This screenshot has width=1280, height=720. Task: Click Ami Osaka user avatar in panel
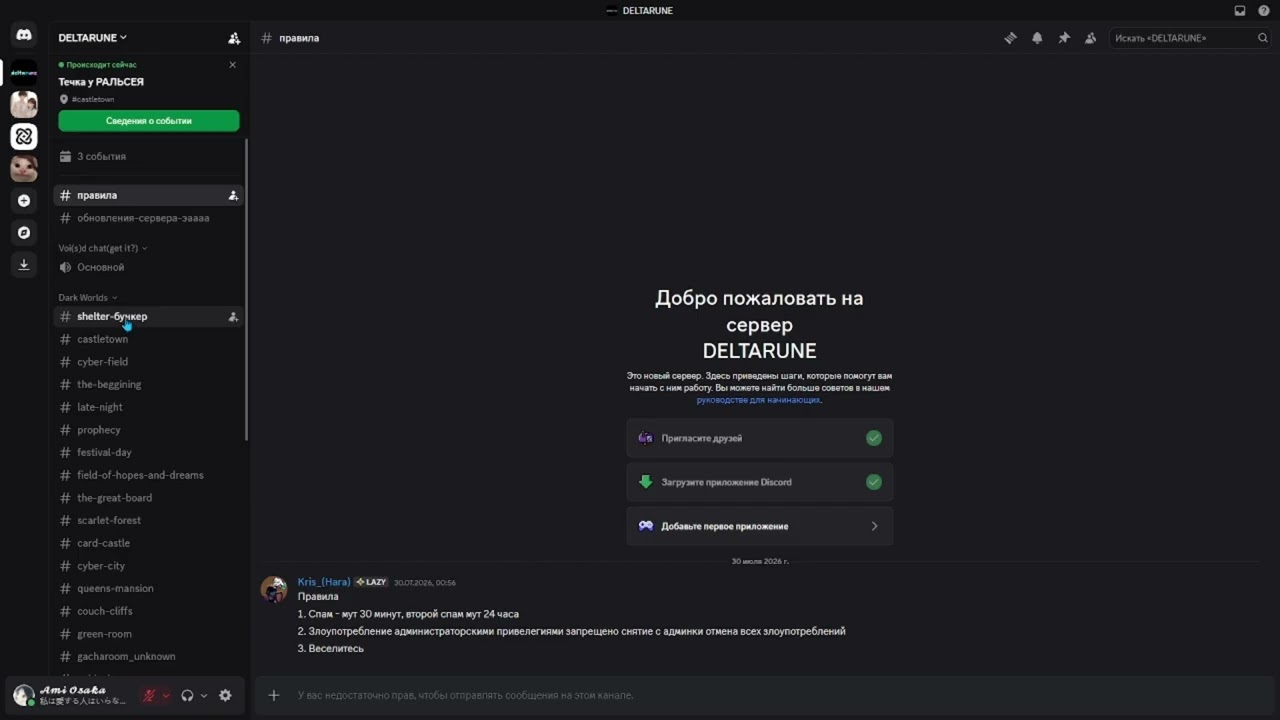coord(24,695)
